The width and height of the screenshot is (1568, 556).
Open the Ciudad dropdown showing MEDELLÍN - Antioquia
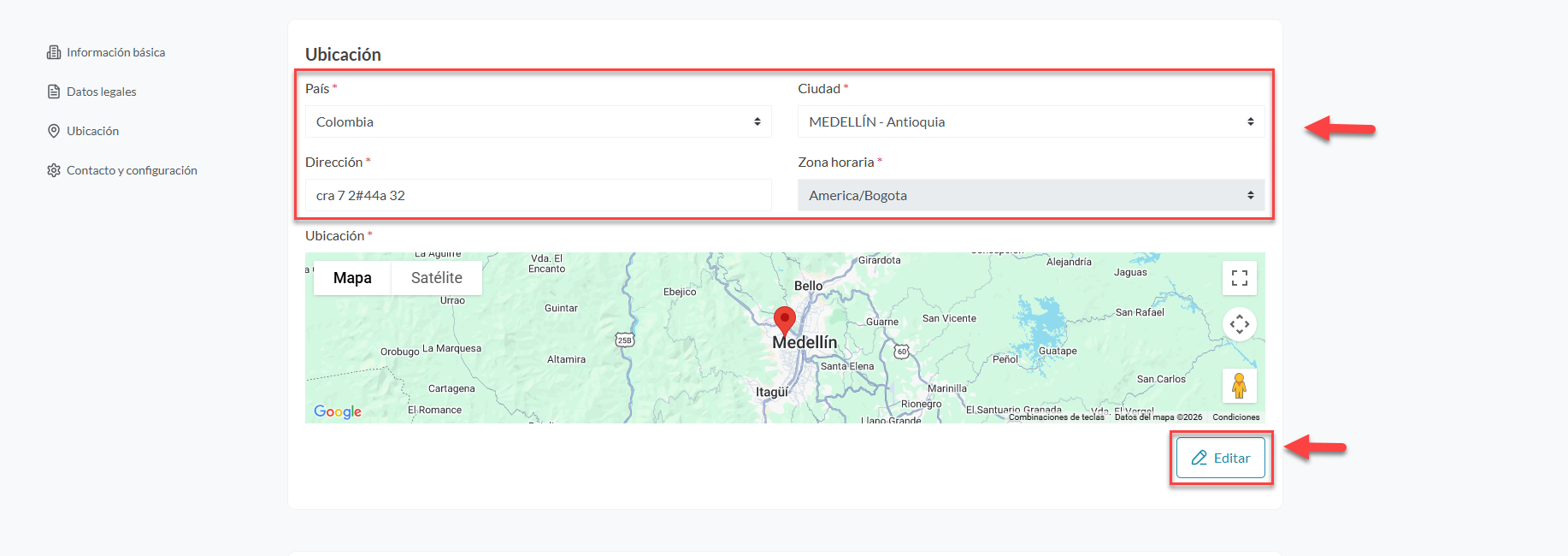pos(1030,121)
